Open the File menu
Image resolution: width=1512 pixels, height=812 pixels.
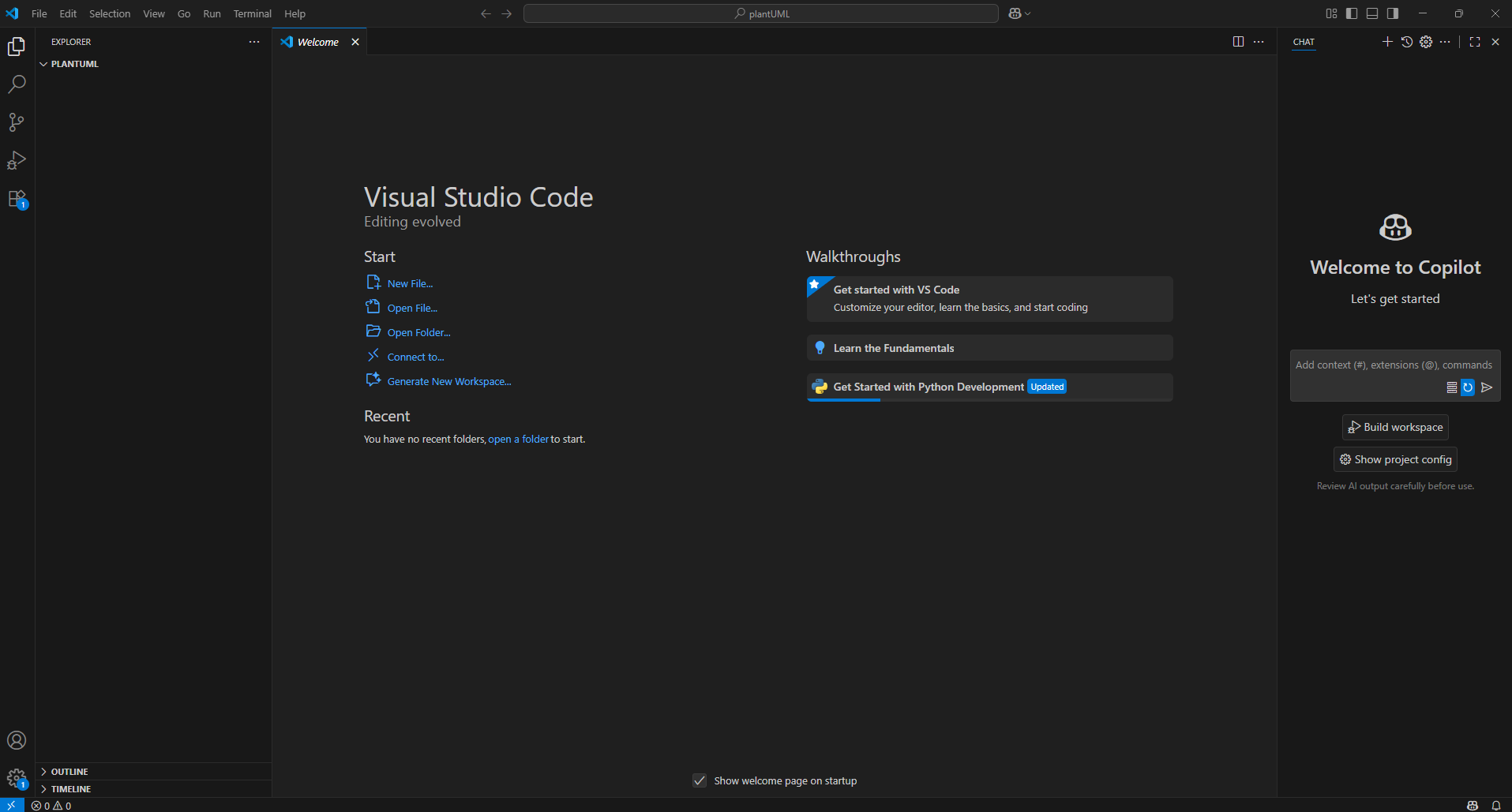coord(39,13)
